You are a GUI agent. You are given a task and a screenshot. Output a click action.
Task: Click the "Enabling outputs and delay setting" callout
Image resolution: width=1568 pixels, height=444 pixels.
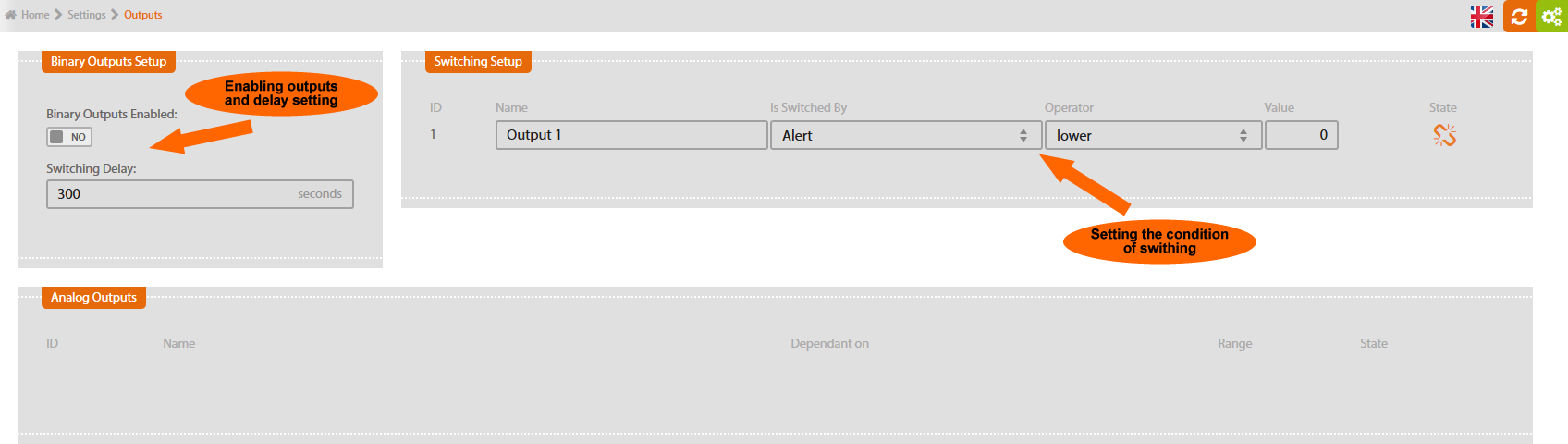281,93
